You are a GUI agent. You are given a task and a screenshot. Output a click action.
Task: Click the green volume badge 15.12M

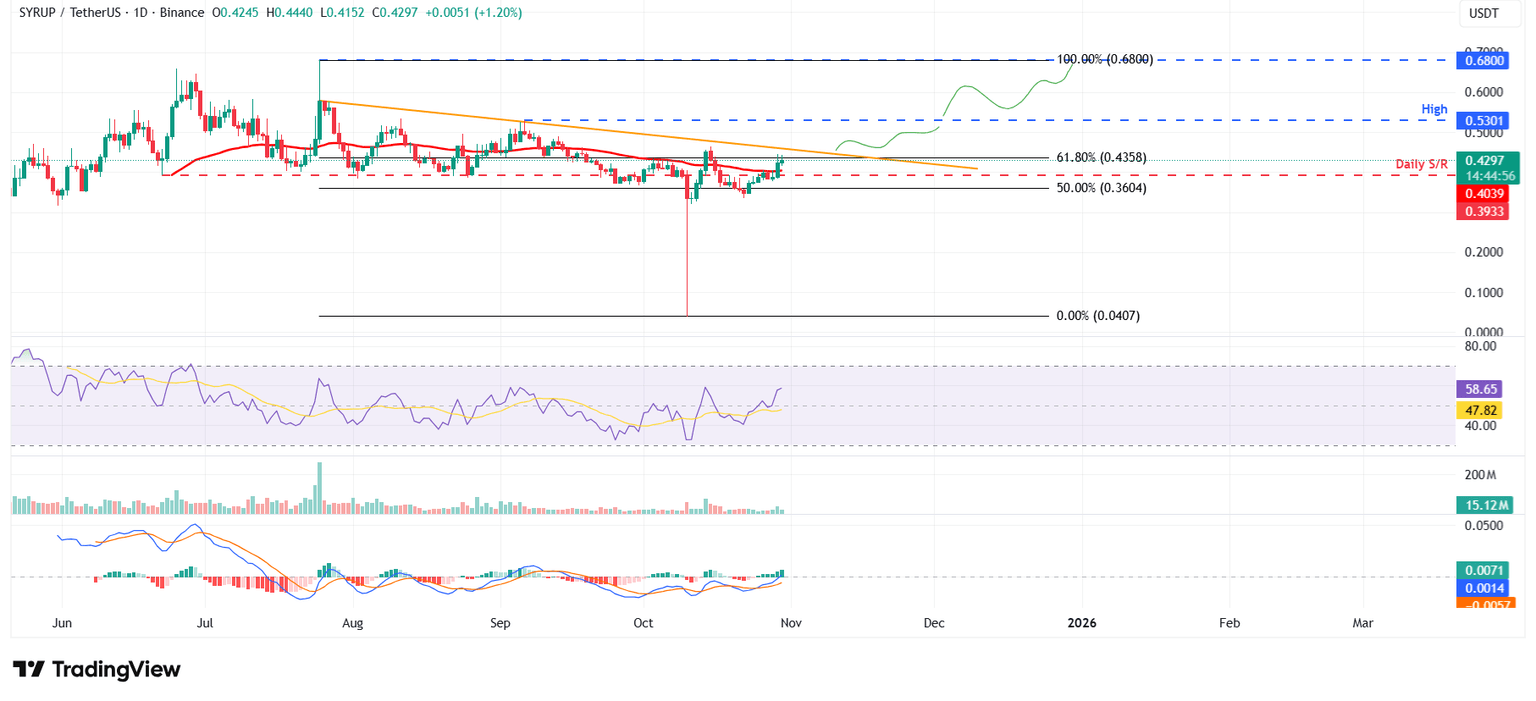1483,506
